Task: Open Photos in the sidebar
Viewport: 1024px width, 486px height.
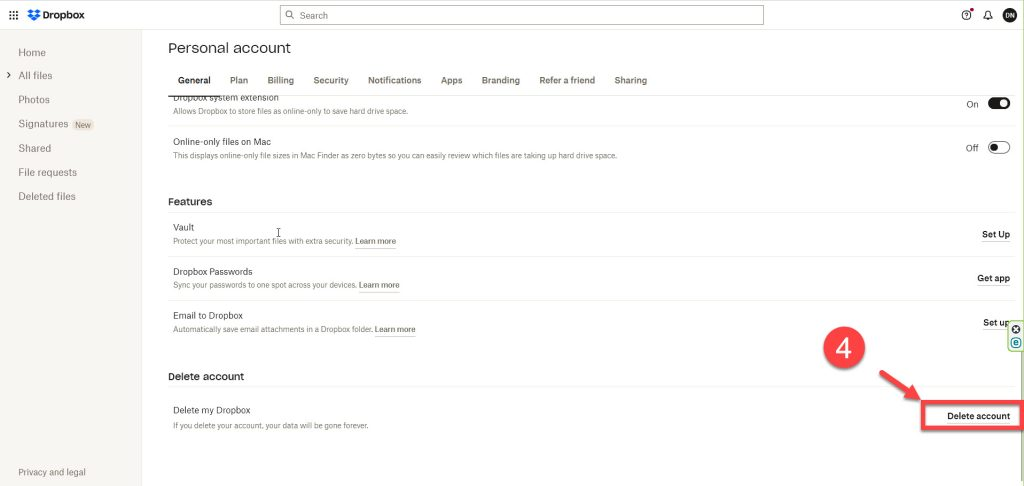Action: (x=34, y=99)
